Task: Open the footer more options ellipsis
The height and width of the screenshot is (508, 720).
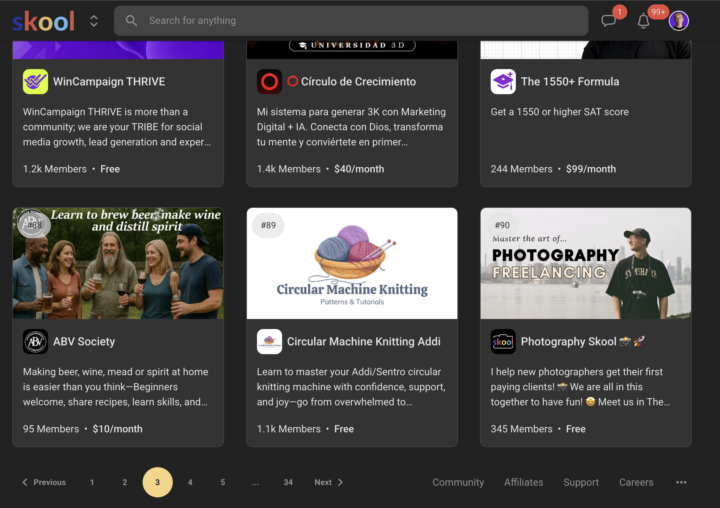Action: point(681,482)
